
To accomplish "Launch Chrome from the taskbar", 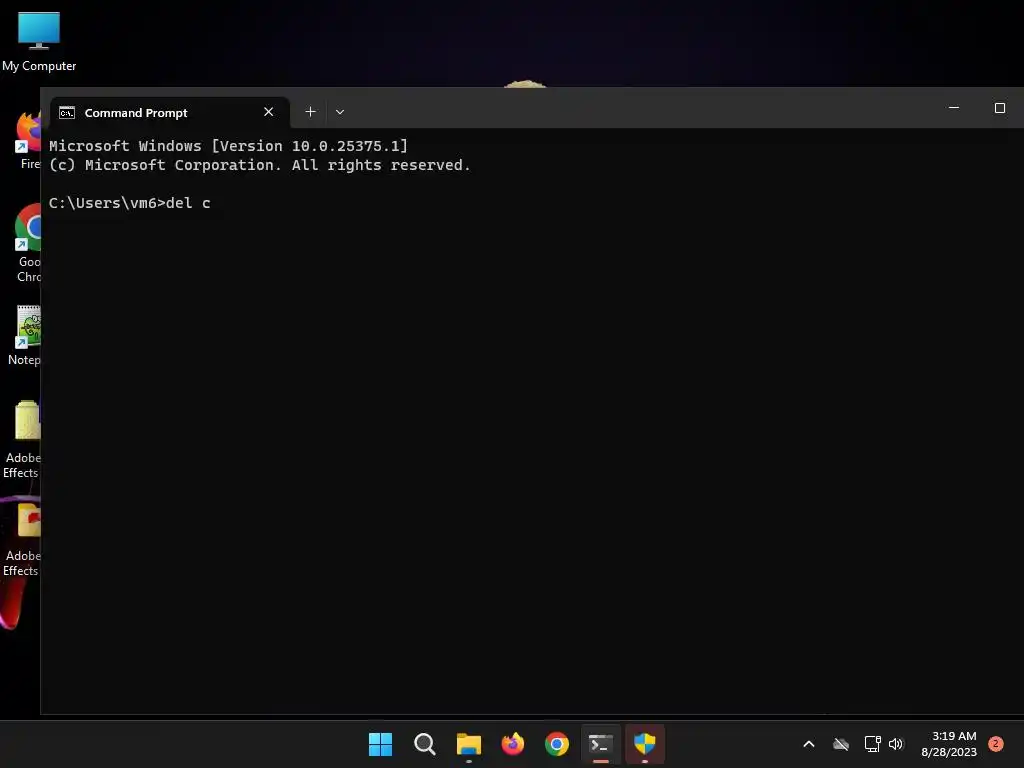I will pyautogui.click(x=556, y=744).
